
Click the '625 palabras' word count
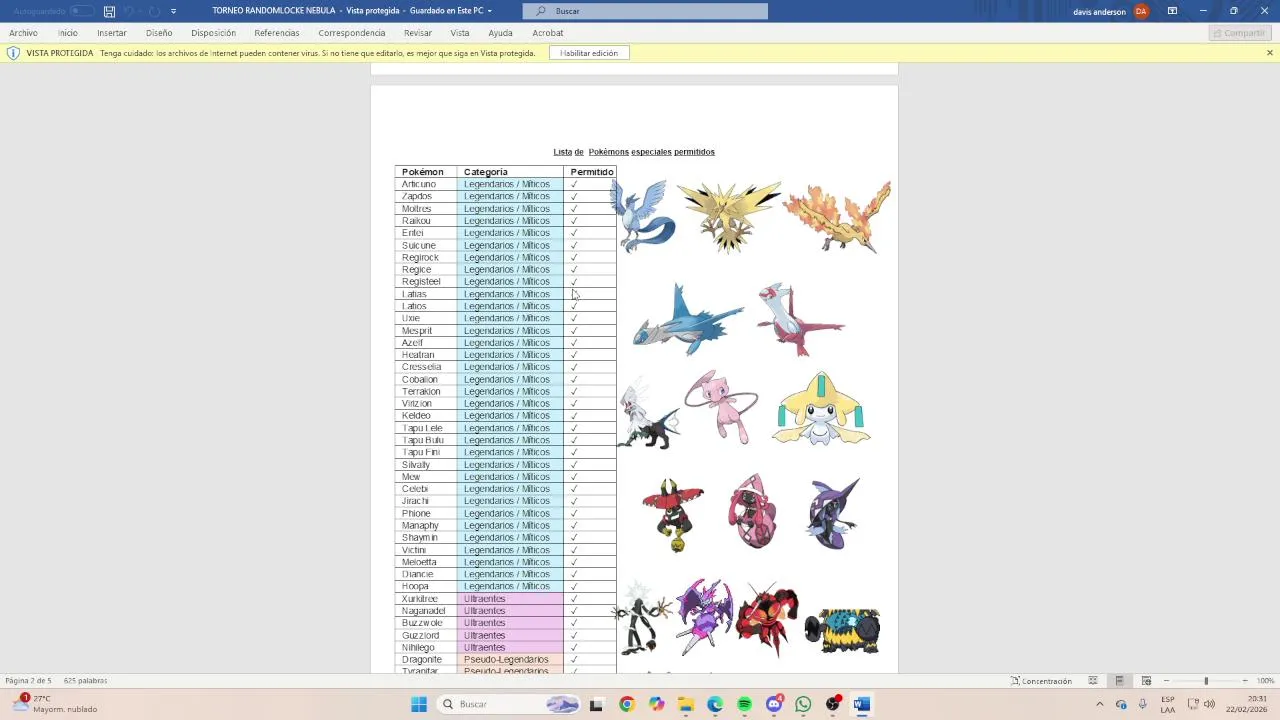85,681
